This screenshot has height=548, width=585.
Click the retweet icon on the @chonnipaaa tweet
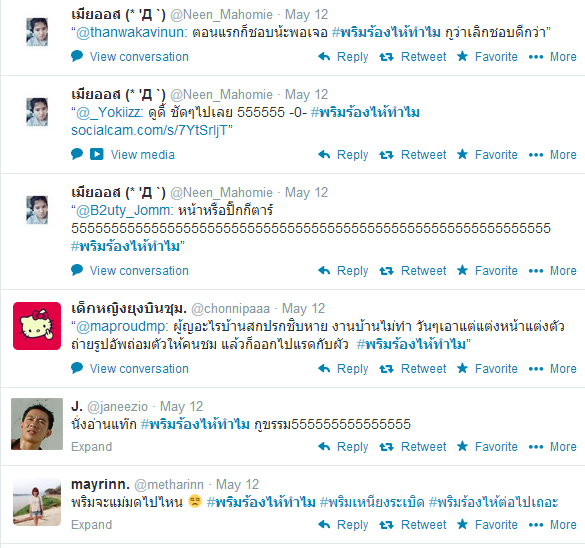tap(387, 369)
